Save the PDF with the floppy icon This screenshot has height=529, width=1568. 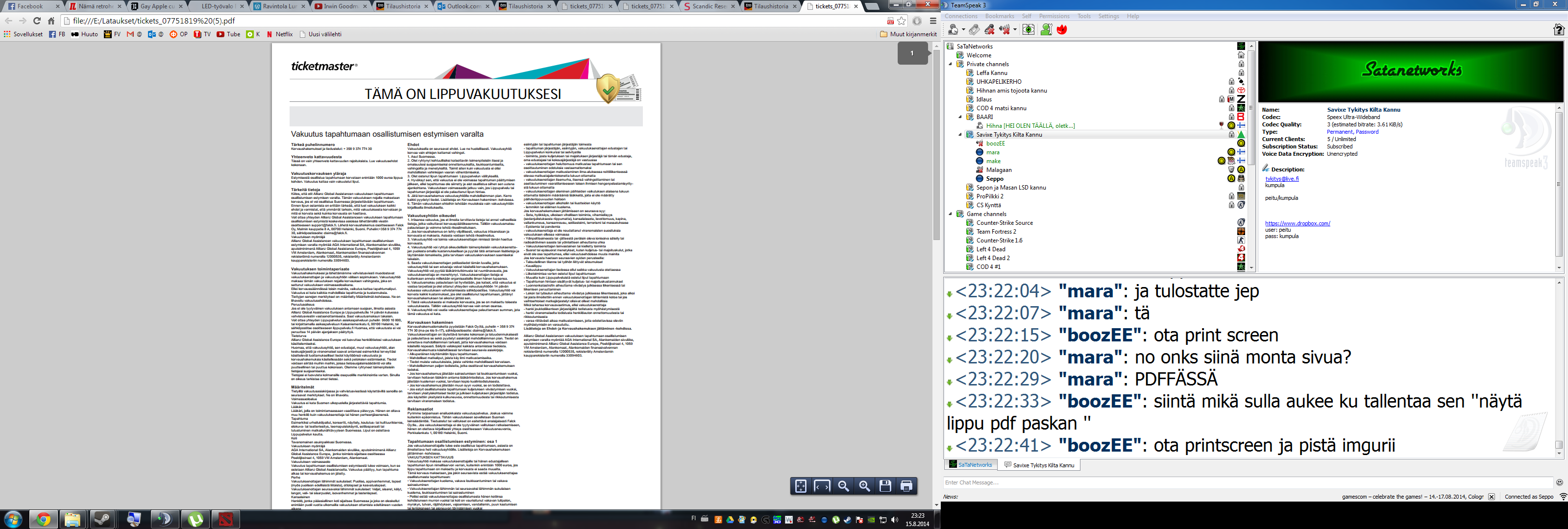click(885, 486)
